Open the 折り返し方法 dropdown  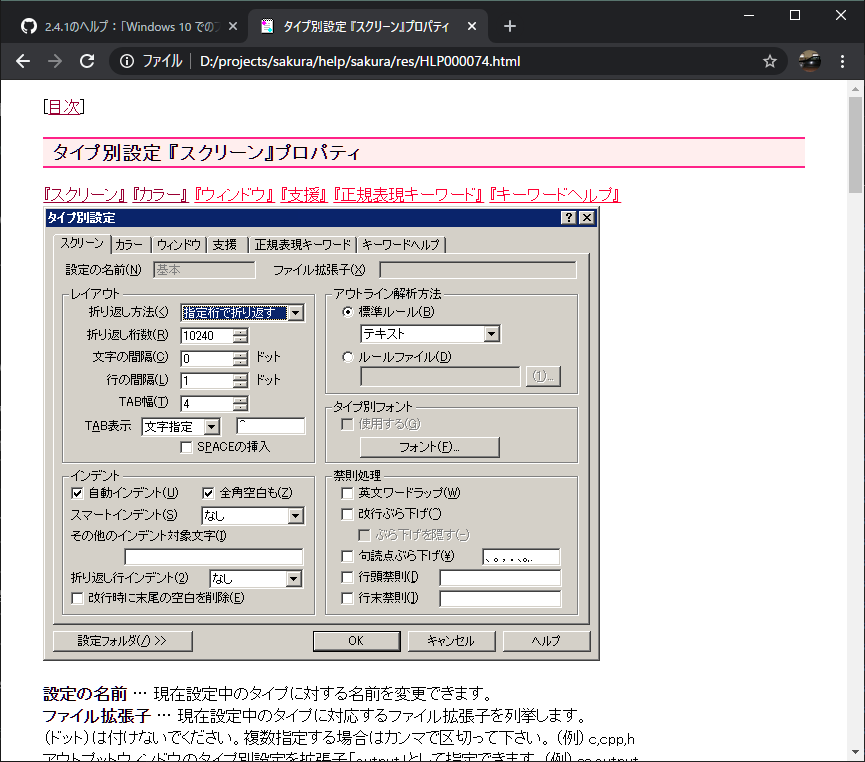tap(296, 313)
